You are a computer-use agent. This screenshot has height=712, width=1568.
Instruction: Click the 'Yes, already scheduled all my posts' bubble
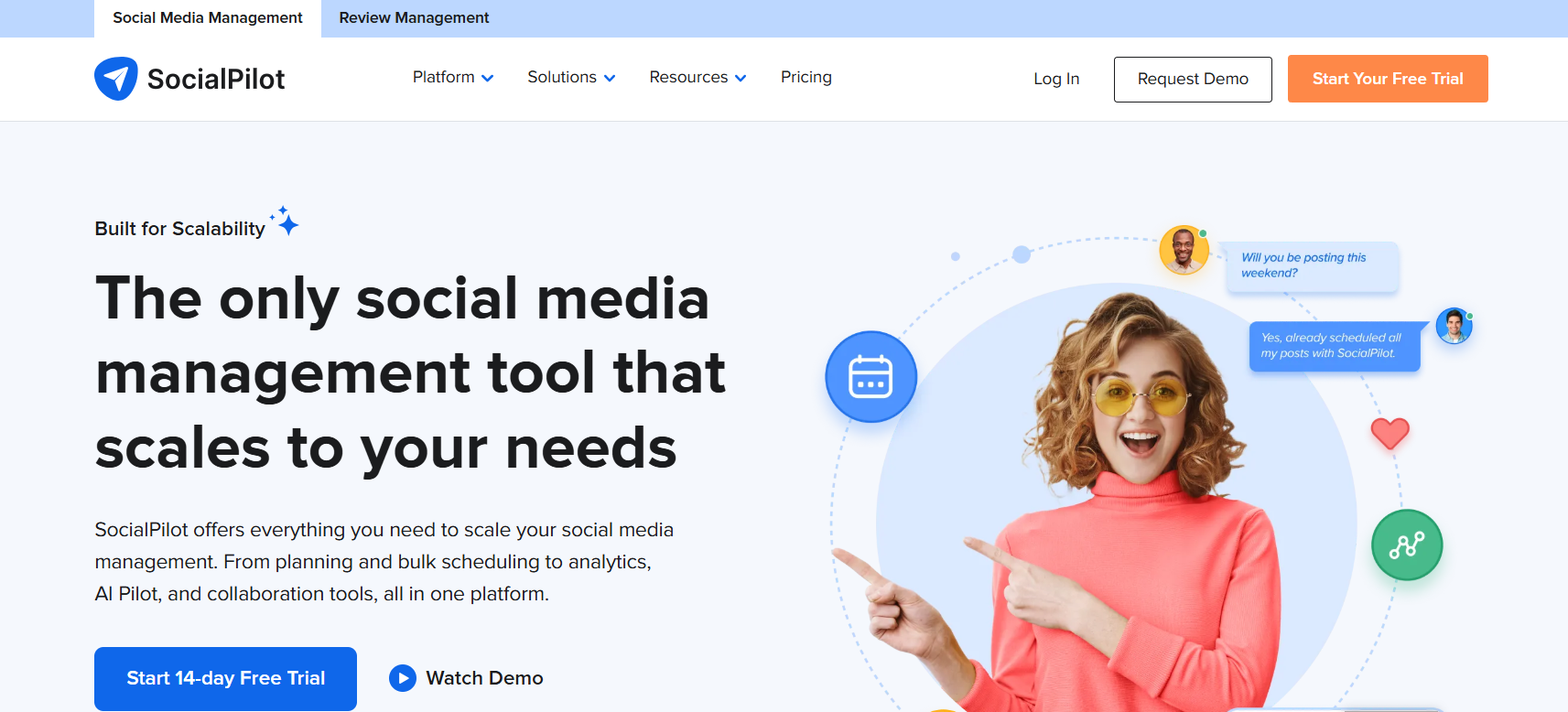coord(1335,346)
